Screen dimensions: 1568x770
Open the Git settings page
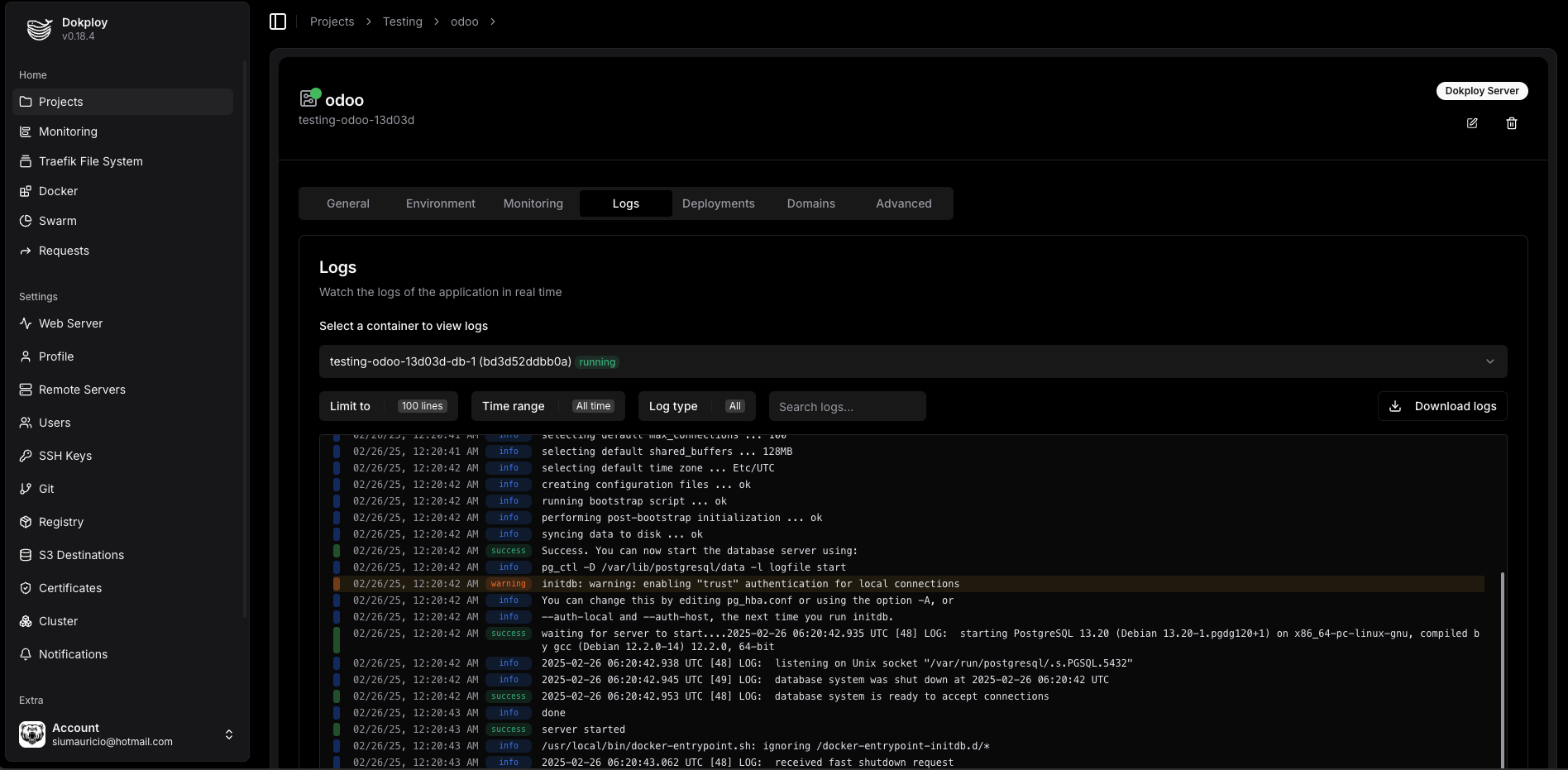(46, 489)
